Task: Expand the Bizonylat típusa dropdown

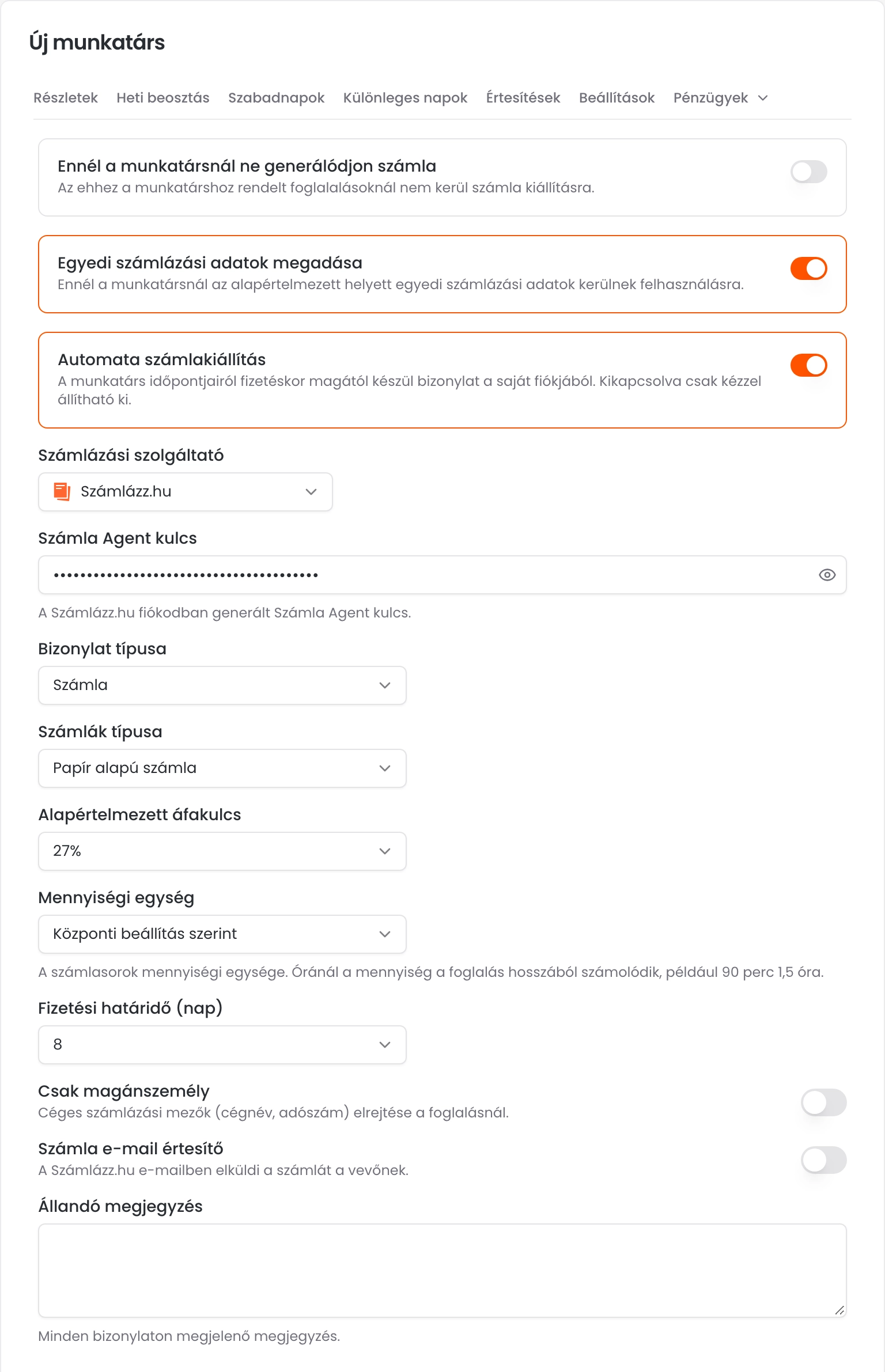Action: [222, 685]
